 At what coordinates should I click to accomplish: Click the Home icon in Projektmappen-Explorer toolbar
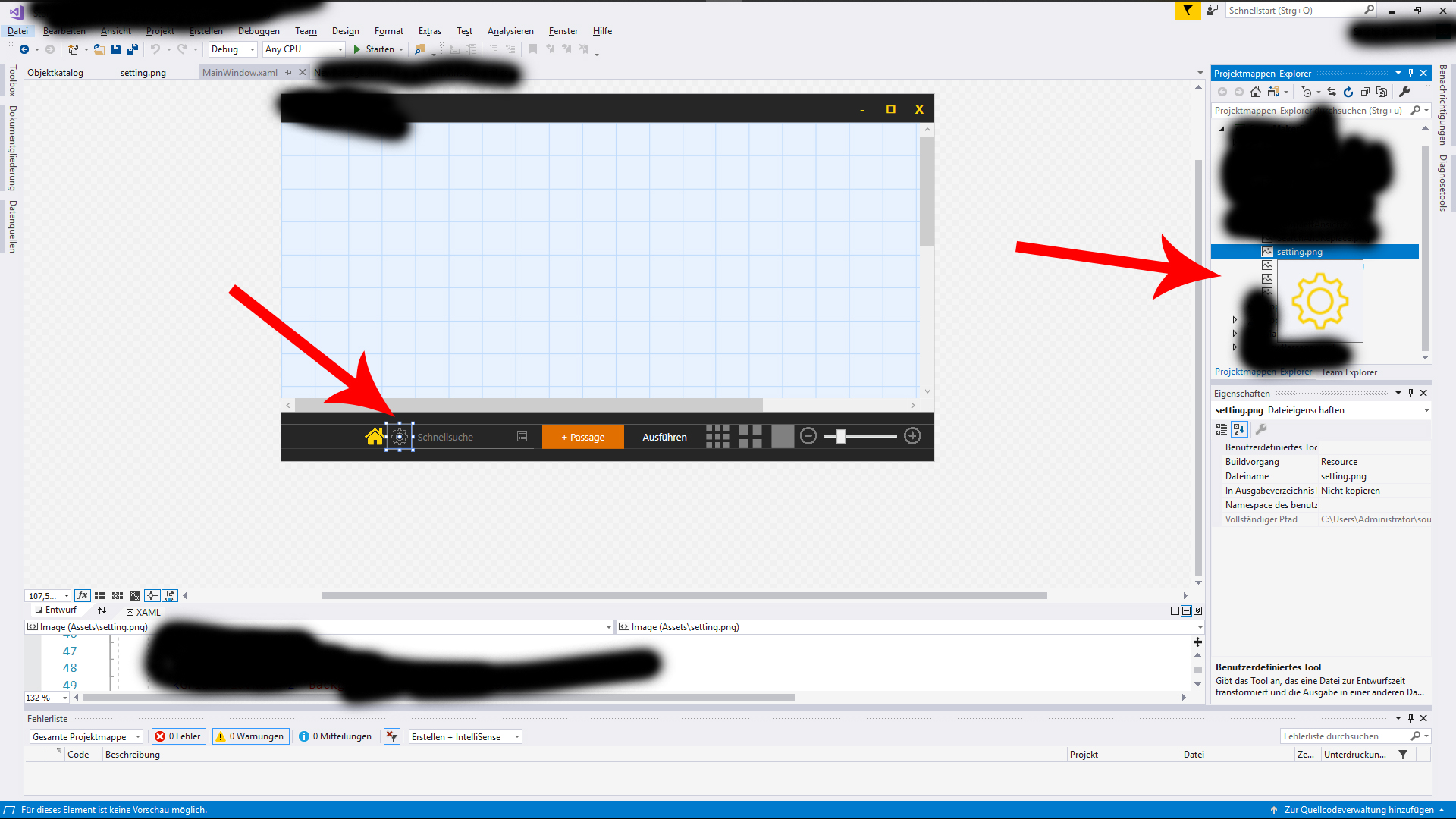pyautogui.click(x=1256, y=92)
